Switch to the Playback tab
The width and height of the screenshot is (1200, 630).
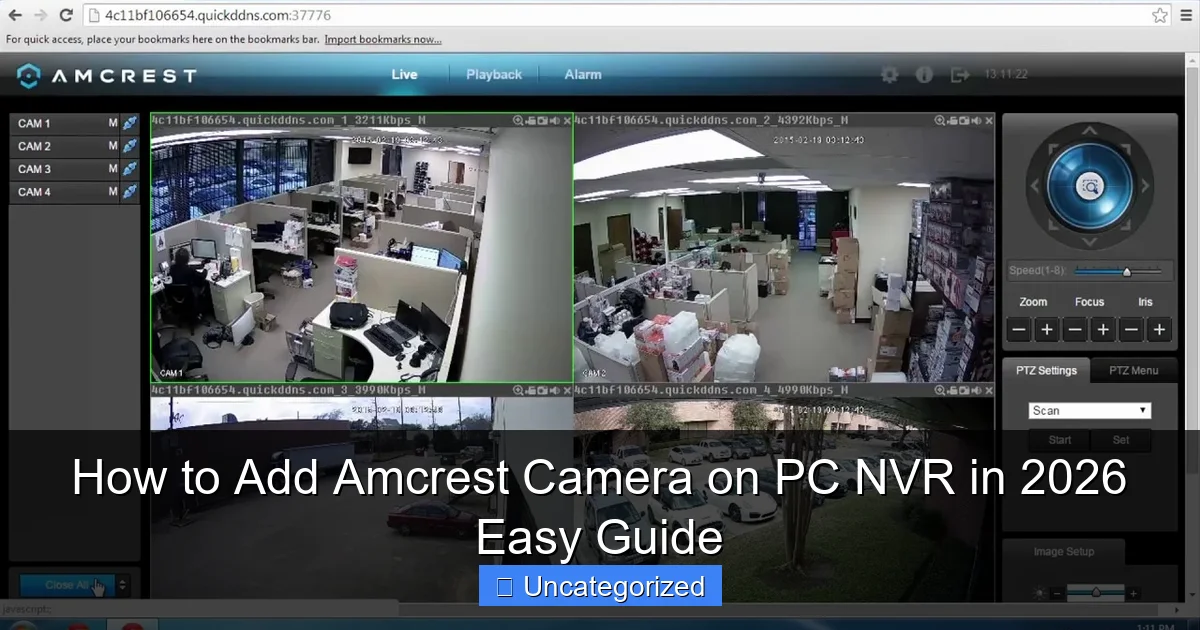click(494, 74)
